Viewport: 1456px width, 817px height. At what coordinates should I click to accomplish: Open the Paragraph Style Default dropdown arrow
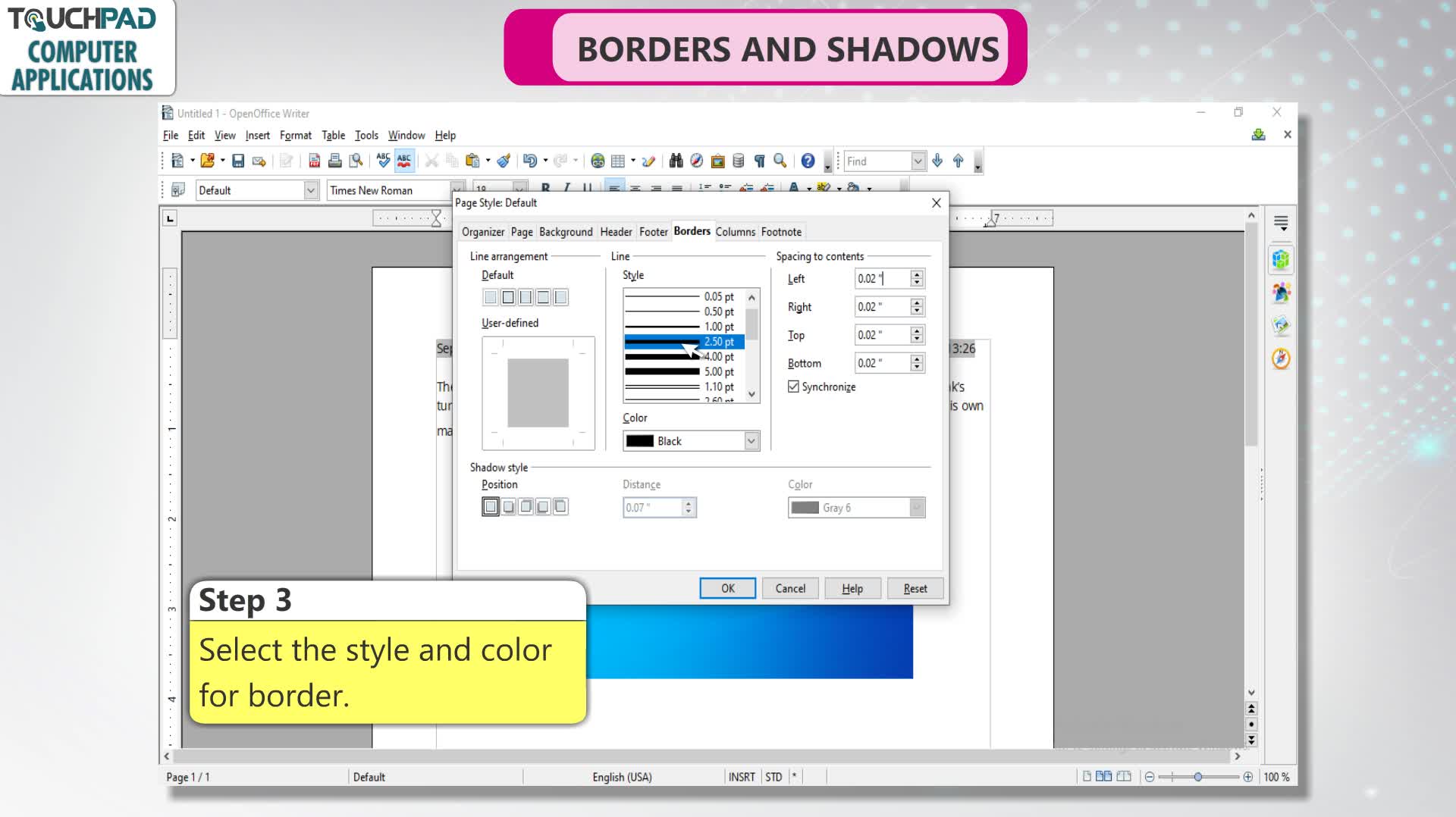pos(310,190)
